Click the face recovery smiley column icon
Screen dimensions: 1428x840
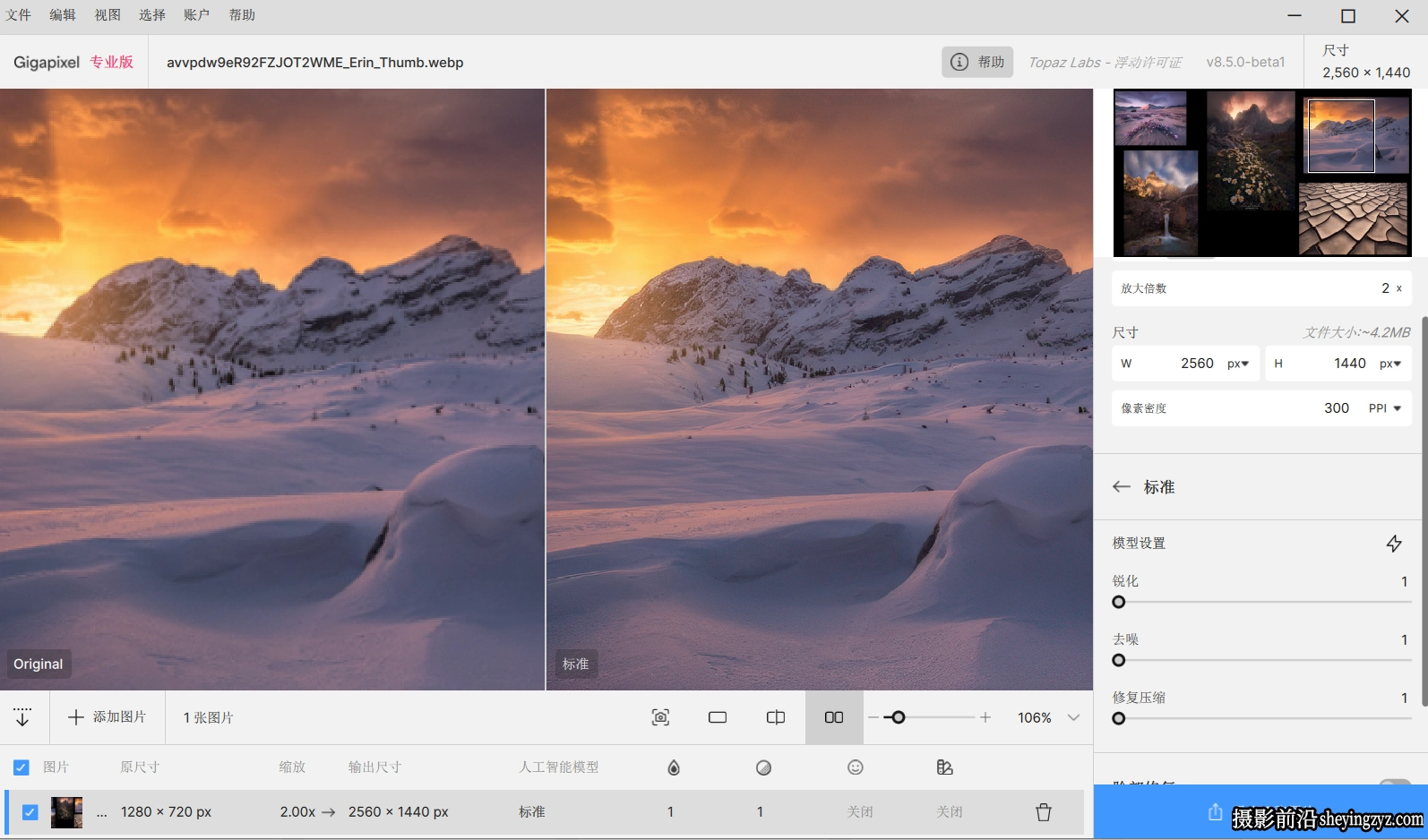856,767
